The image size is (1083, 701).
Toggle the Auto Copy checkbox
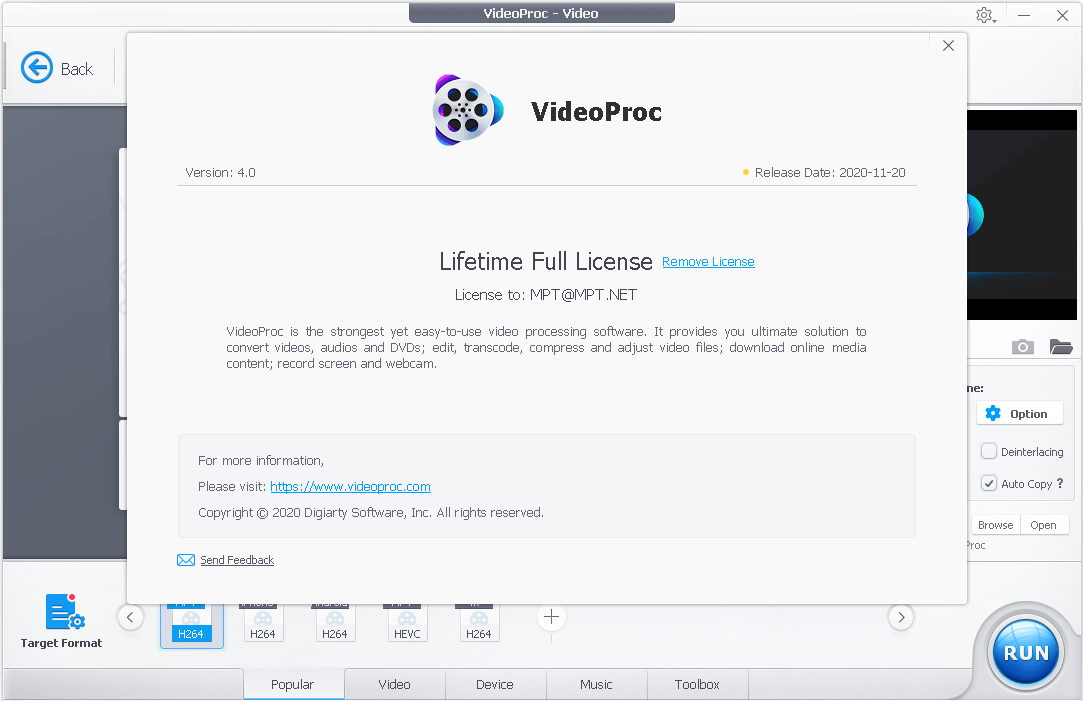tap(989, 483)
